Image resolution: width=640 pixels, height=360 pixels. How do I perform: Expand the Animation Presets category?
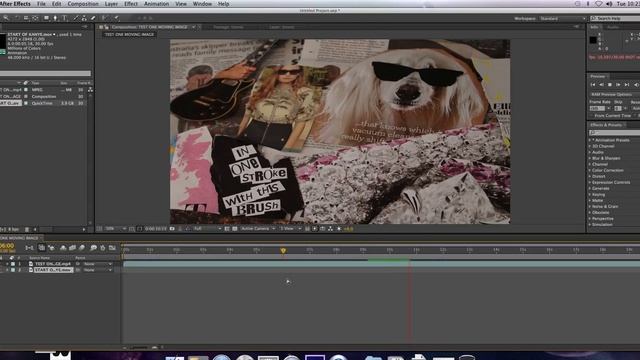pyautogui.click(x=590, y=140)
